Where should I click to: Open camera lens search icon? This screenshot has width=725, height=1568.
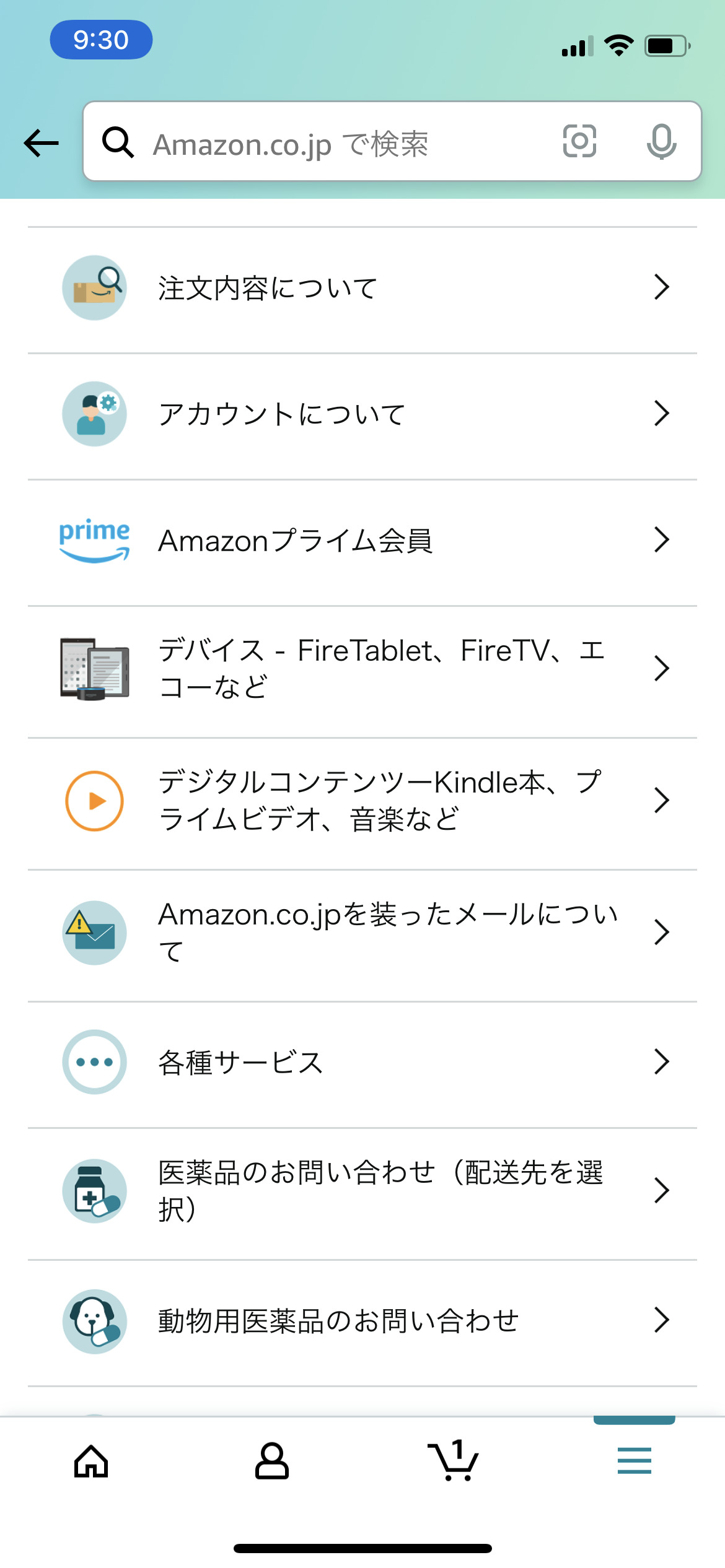[x=579, y=141]
